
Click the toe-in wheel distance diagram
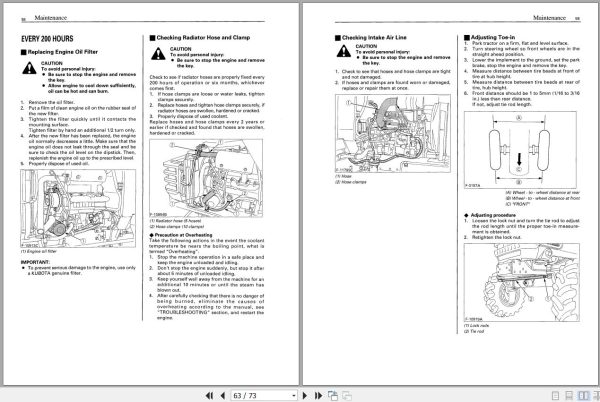coord(520,150)
